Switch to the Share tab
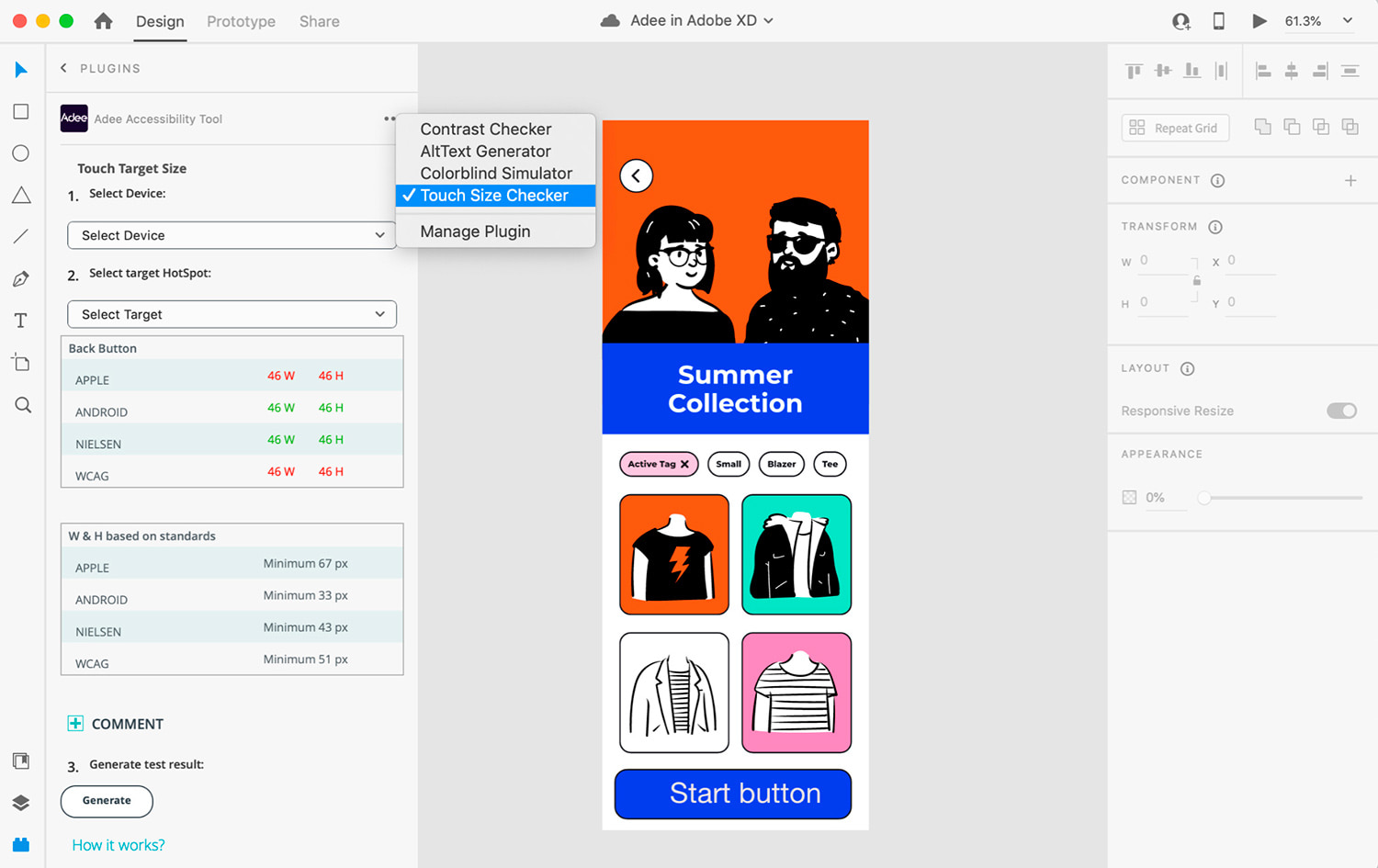 click(x=319, y=21)
